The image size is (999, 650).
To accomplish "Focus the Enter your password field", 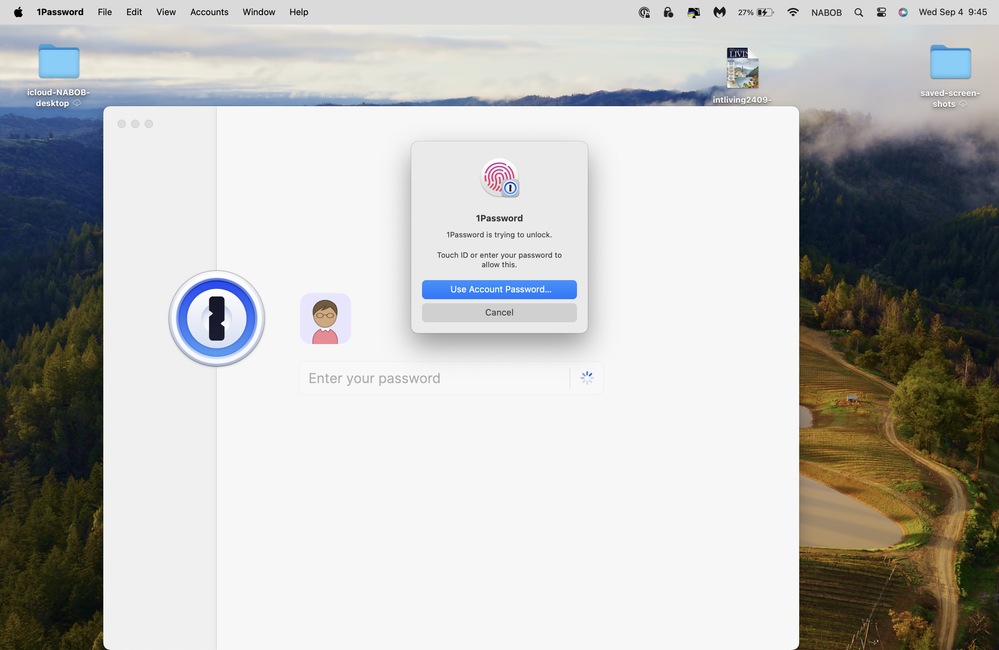I will coord(435,378).
